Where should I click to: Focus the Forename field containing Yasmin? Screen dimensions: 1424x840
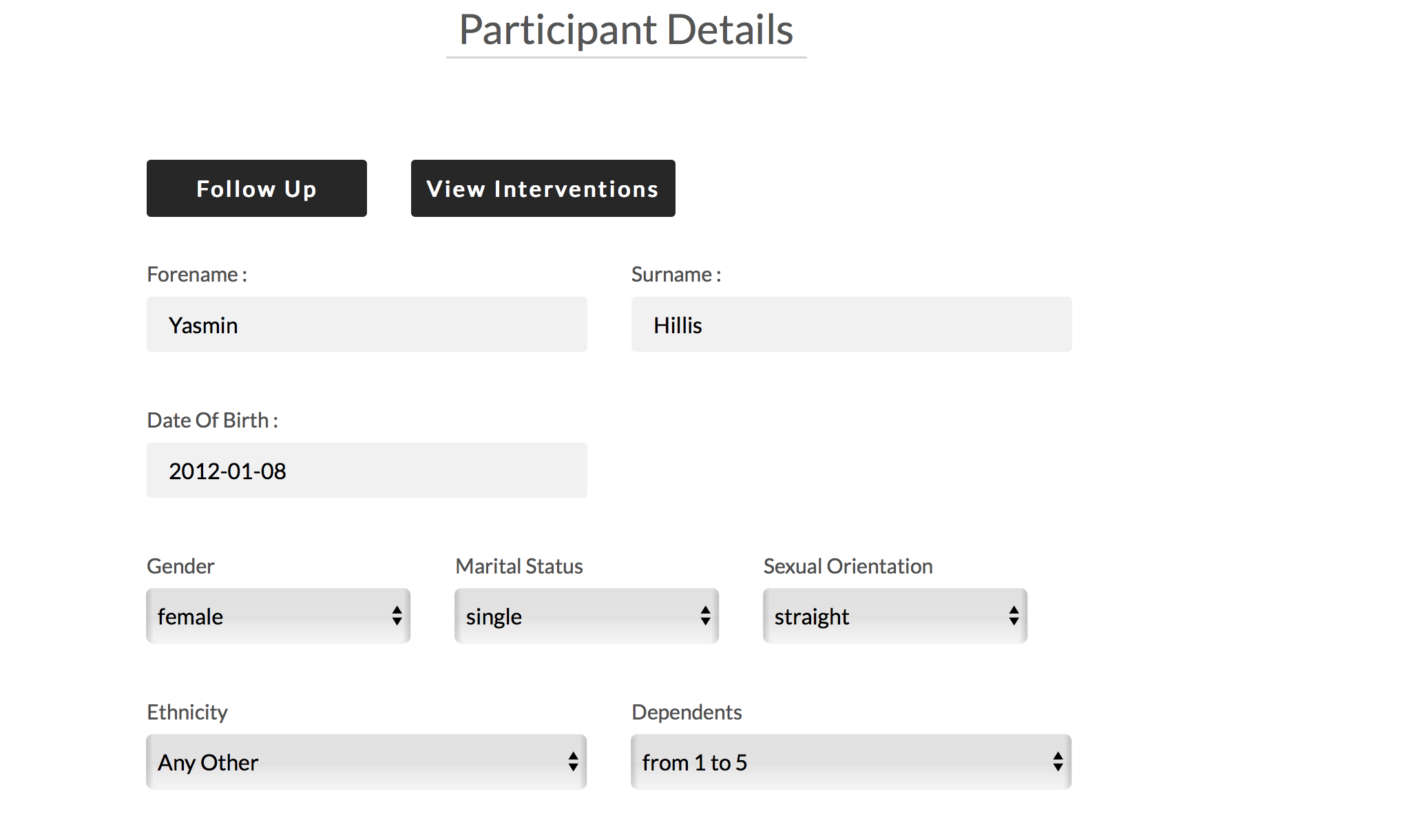tap(366, 325)
